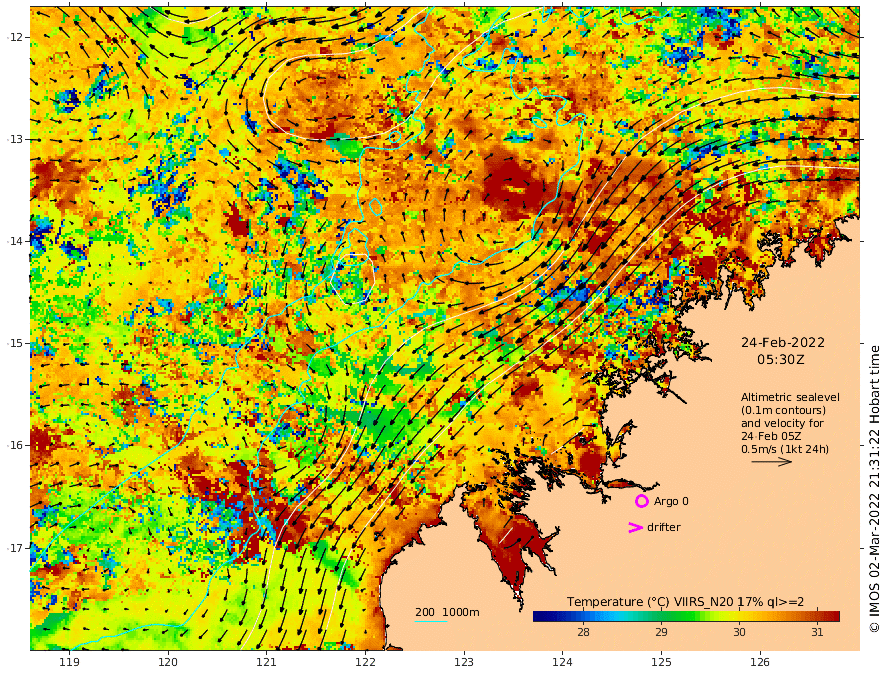Click the 30 value on the colorbar
The width and height of the screenshot is (880, 680).
point(739,632)
